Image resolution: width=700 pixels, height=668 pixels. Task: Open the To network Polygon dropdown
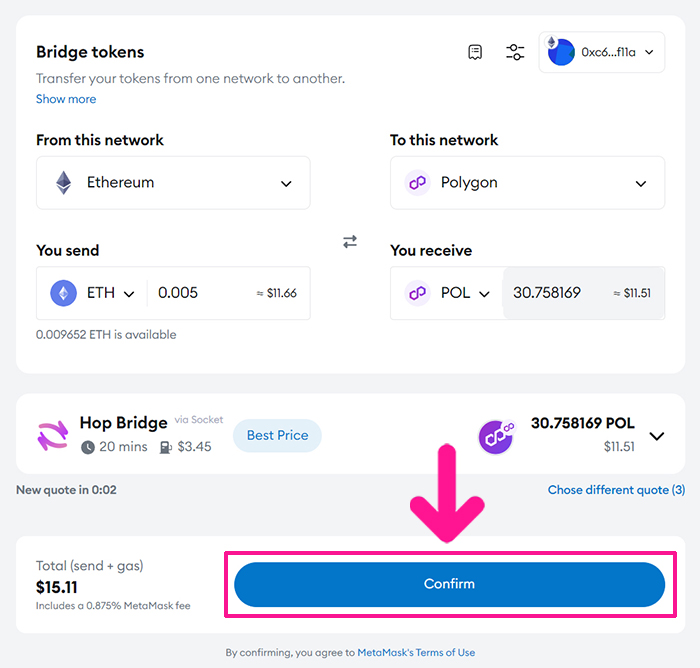pyautogui.click(x=527, y=183)
